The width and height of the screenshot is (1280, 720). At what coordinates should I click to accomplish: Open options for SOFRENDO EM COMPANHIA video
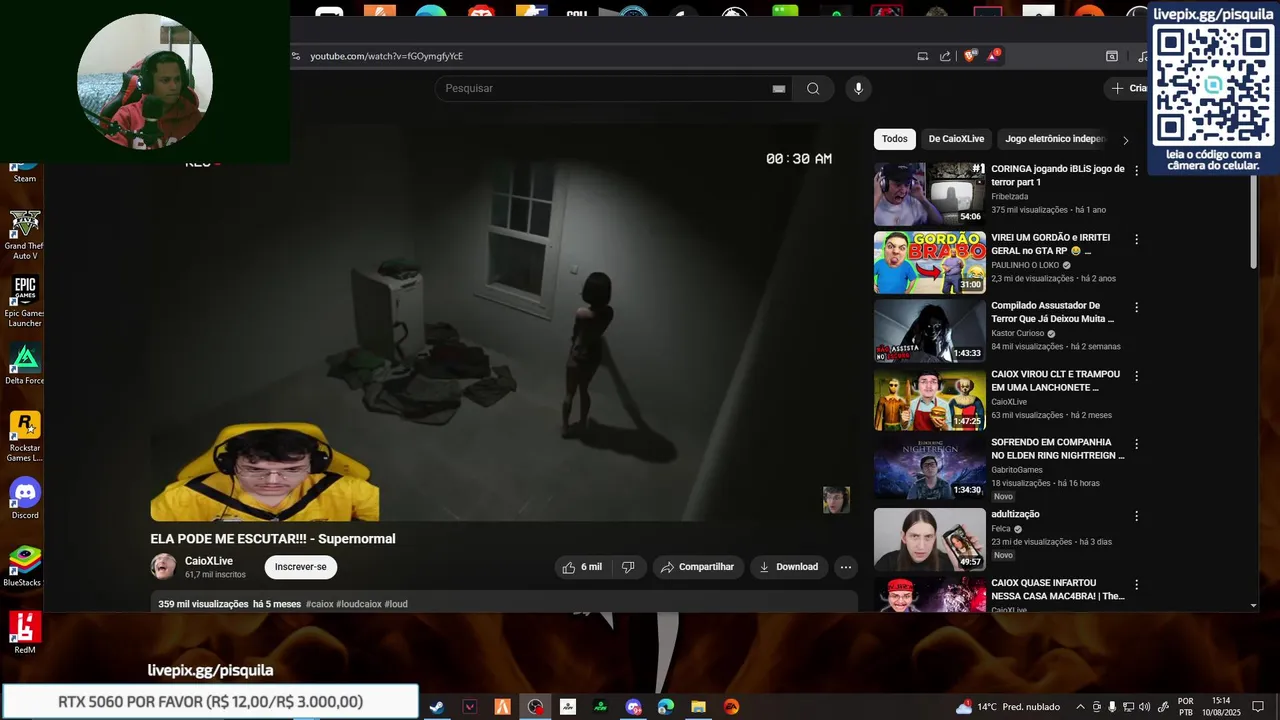[1136, 444]
